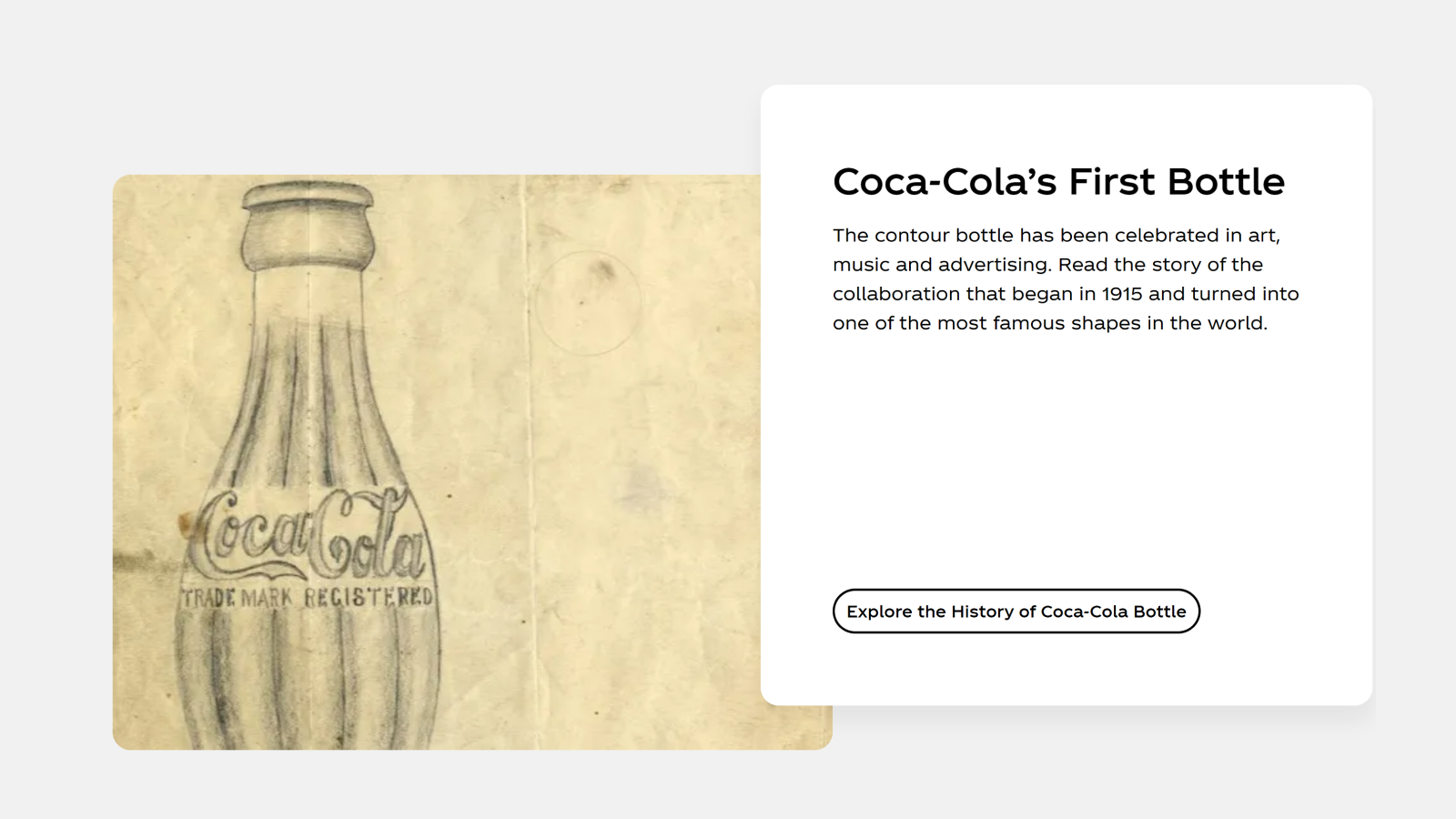Click the bottle's crown lip at the top

click(308, 196)
